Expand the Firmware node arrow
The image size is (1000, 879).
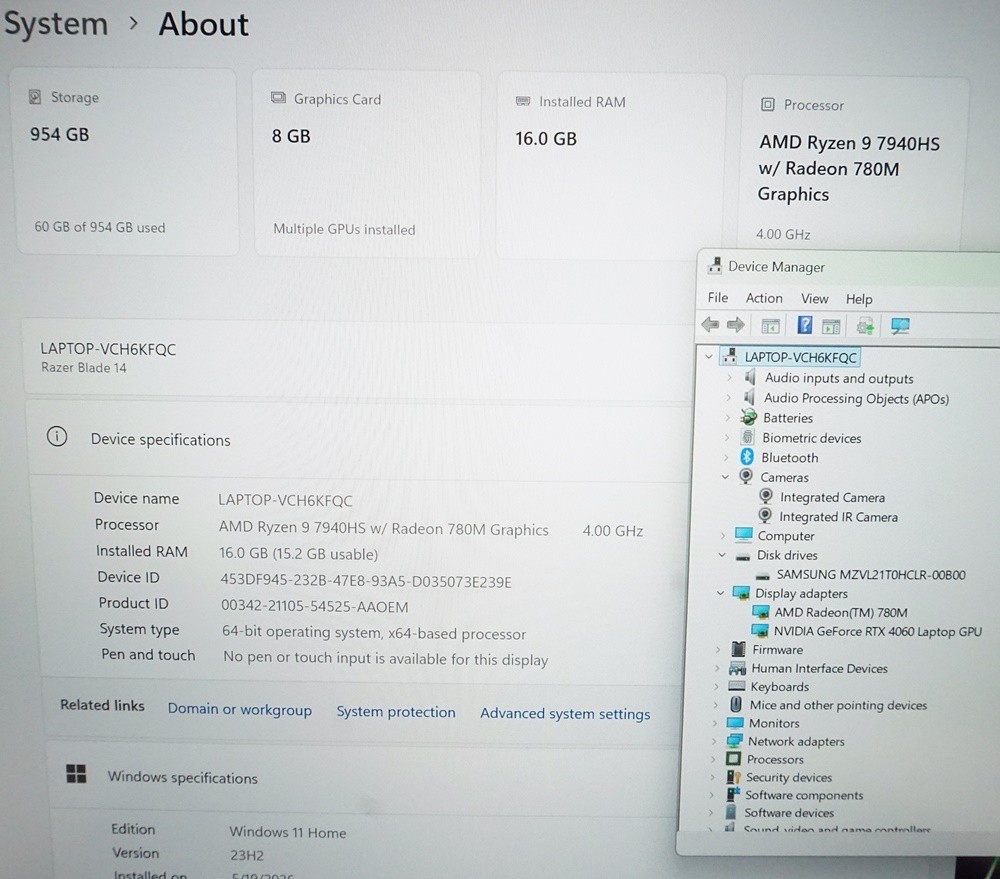tap(717, 649)
